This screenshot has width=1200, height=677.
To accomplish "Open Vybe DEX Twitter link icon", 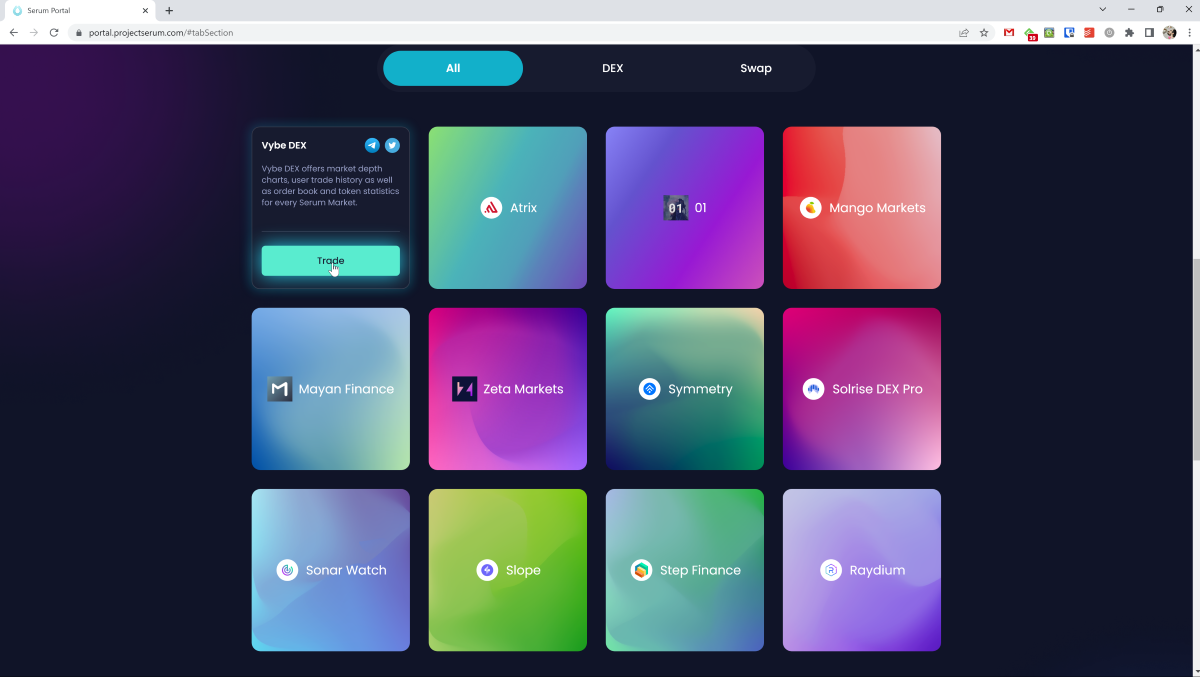I will 392,145.
